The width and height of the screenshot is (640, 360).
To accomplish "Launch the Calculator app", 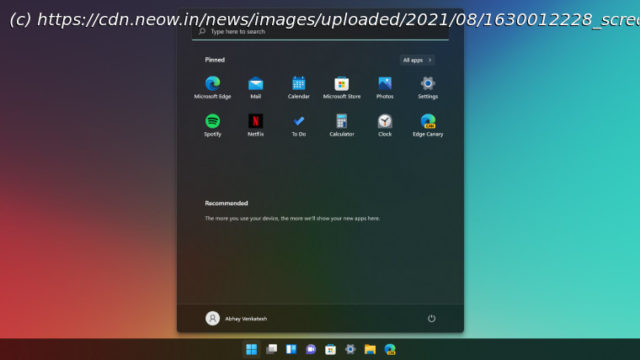I will point(342,125).
